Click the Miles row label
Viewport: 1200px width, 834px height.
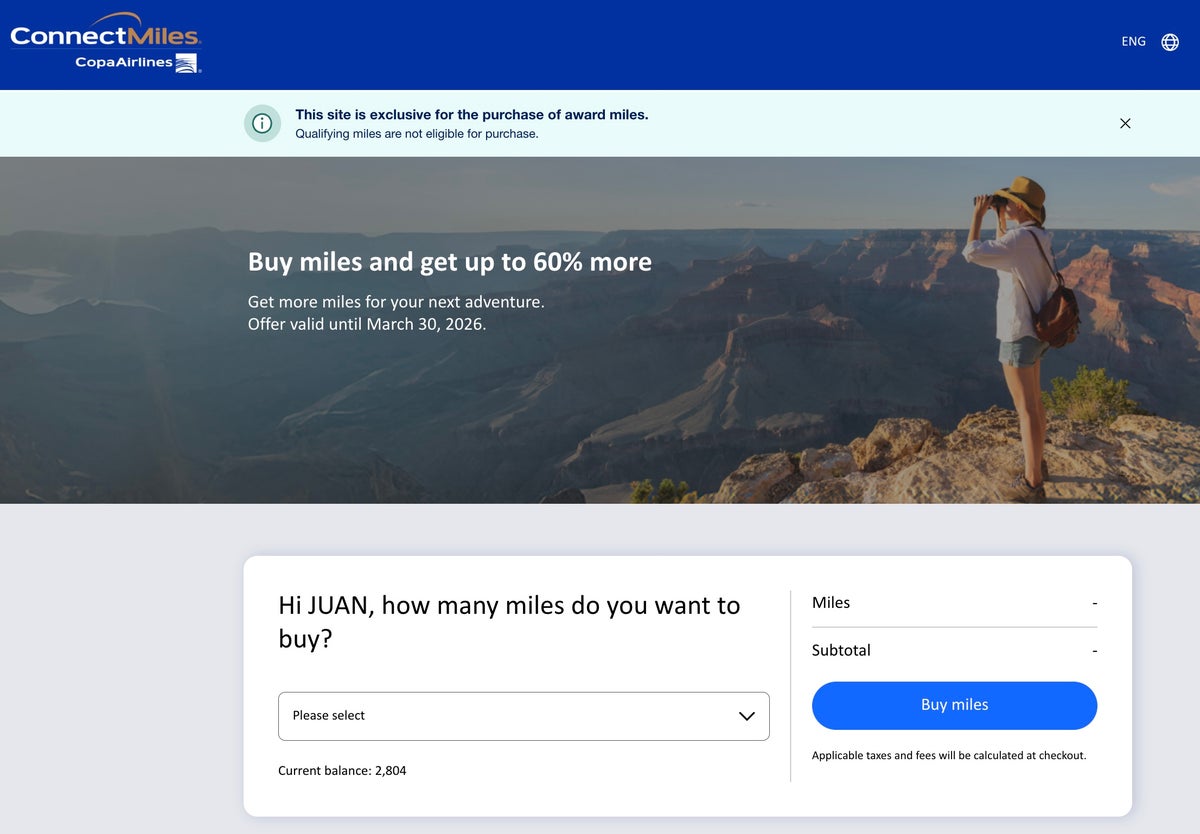pyautogui.click(x=831, y=603)
